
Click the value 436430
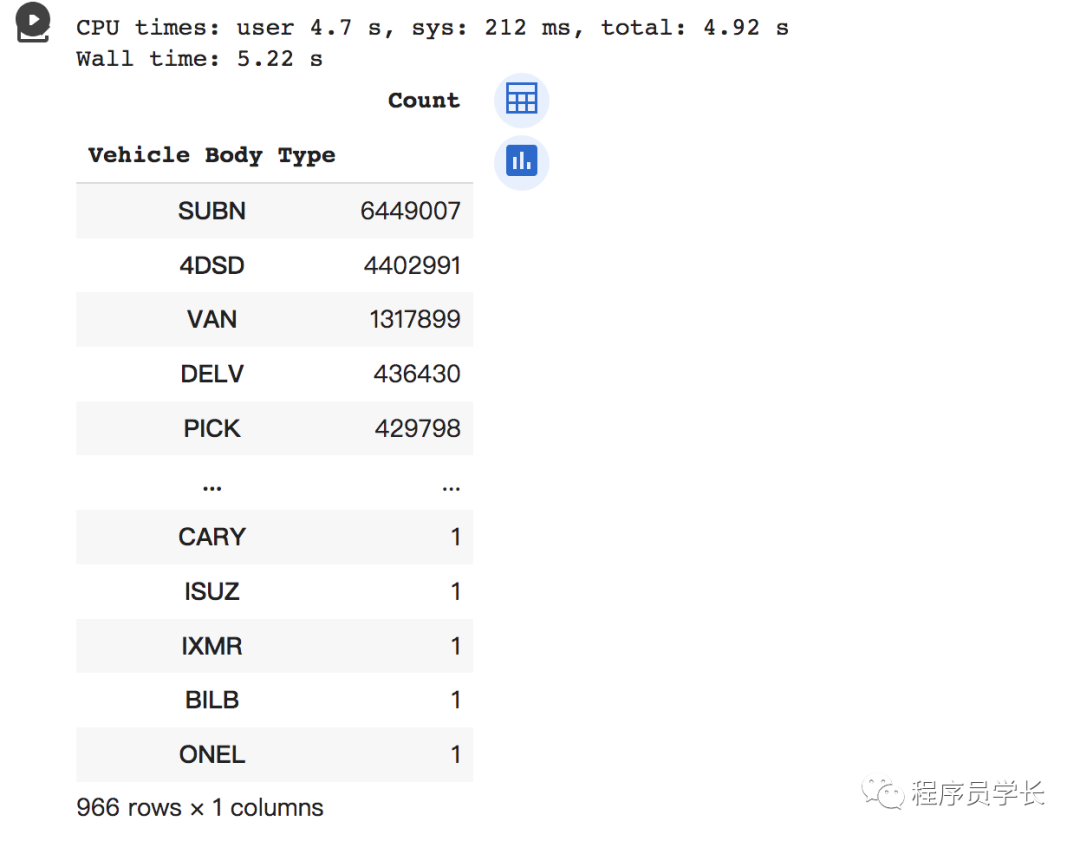tap(417, 374)
